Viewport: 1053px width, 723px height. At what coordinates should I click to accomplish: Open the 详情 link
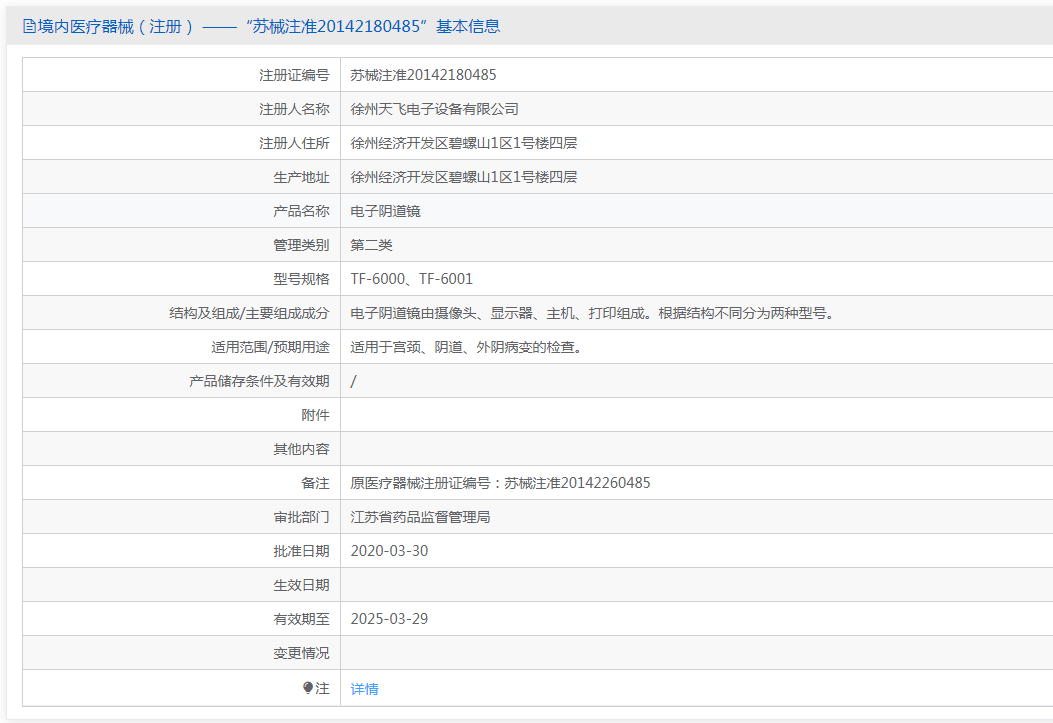[364, 689]
